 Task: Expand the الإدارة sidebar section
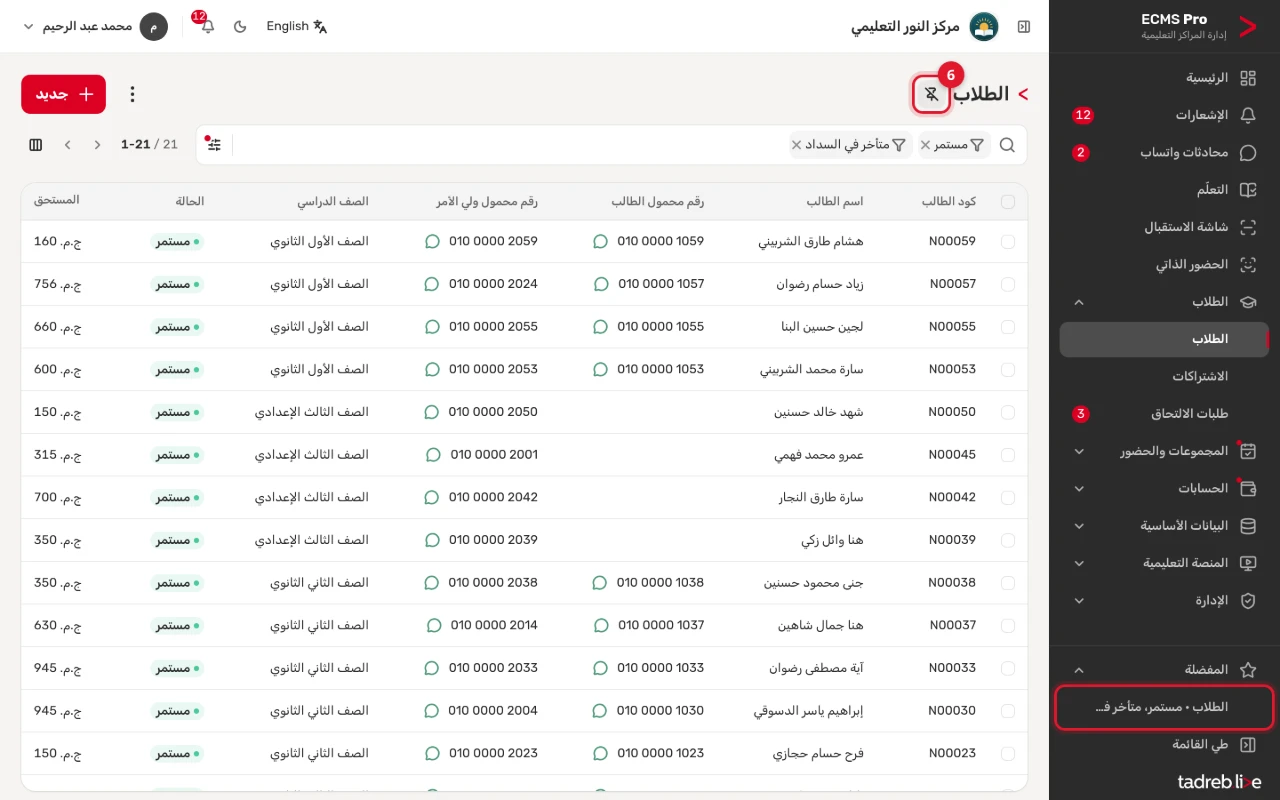1164,601
